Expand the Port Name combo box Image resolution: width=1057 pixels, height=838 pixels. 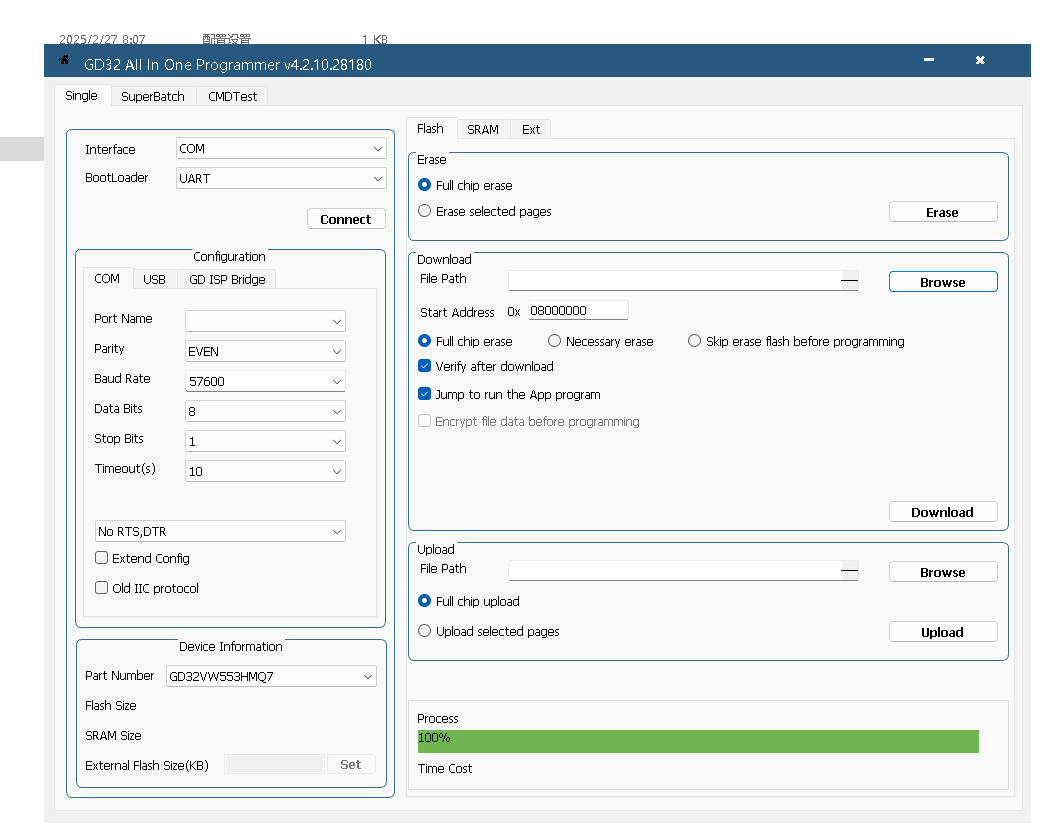[265, 321]
